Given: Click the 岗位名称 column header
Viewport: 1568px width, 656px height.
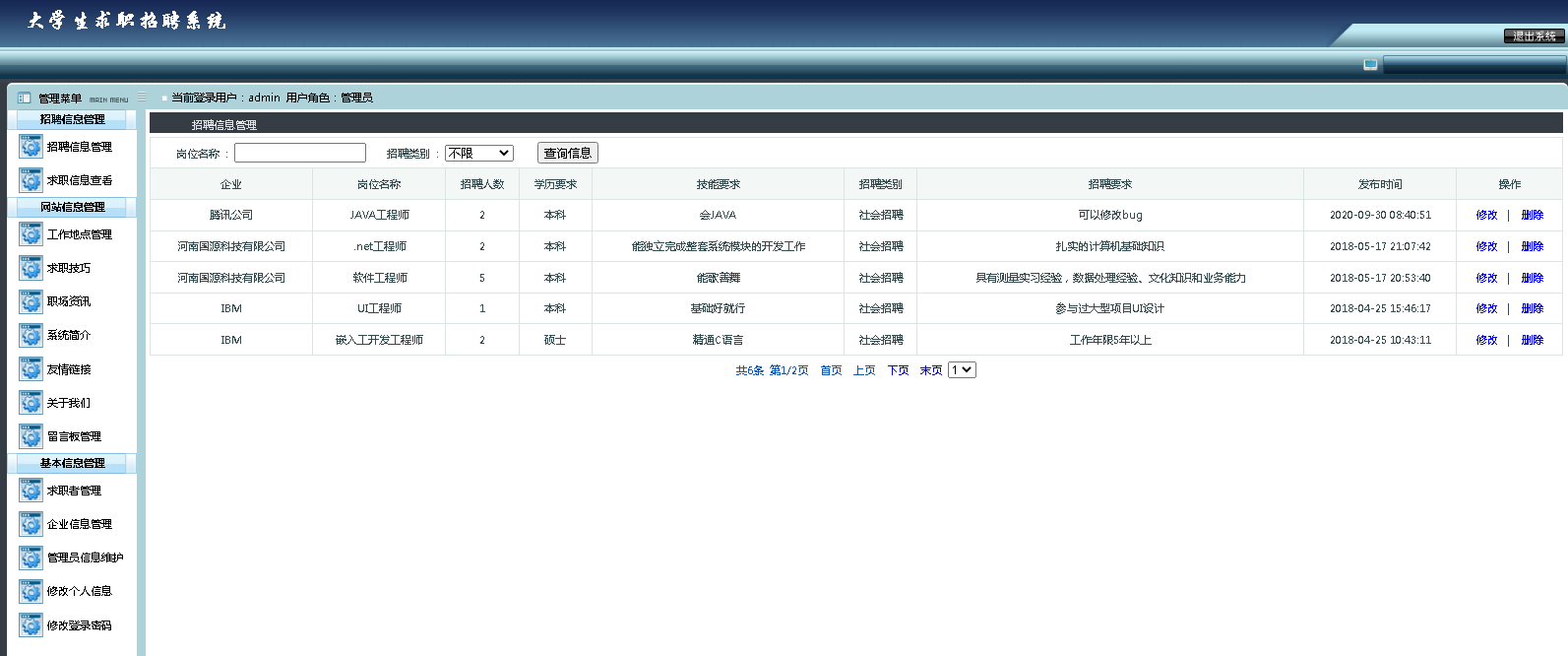Looking at the screenshot, I should tap(379, 184).
